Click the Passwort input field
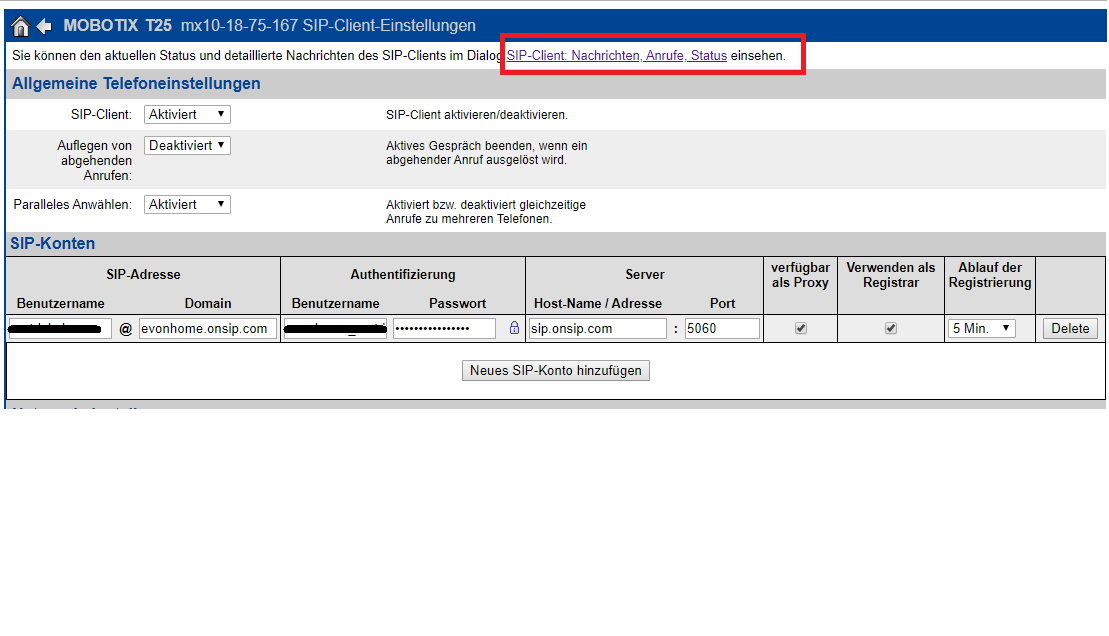1109x636 pixels. coord(444,328)
